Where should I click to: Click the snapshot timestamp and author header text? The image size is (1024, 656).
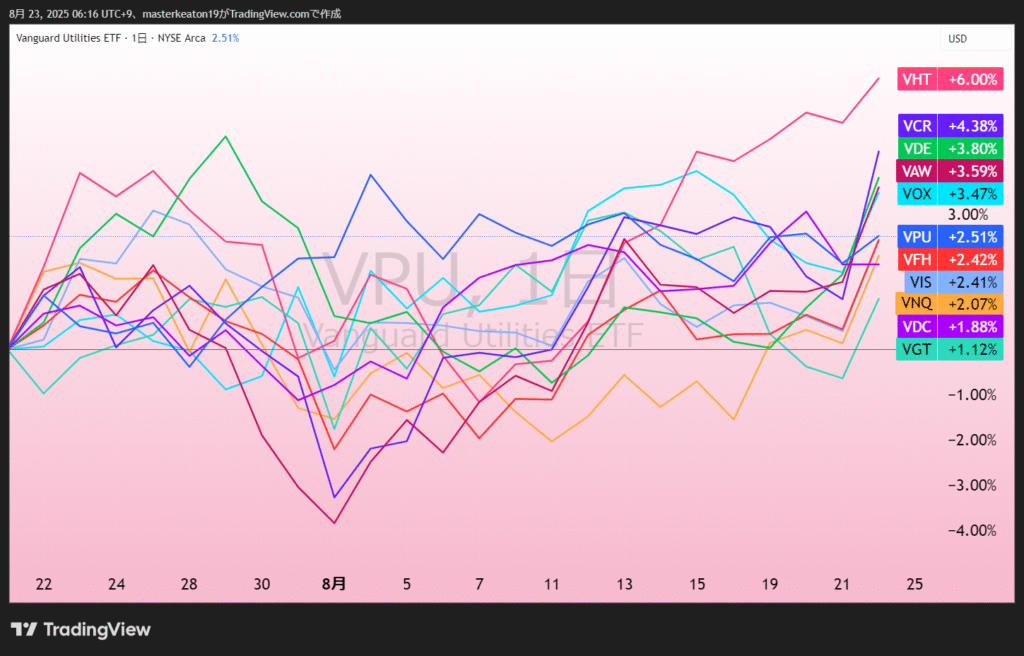click(x=175, y=14)
